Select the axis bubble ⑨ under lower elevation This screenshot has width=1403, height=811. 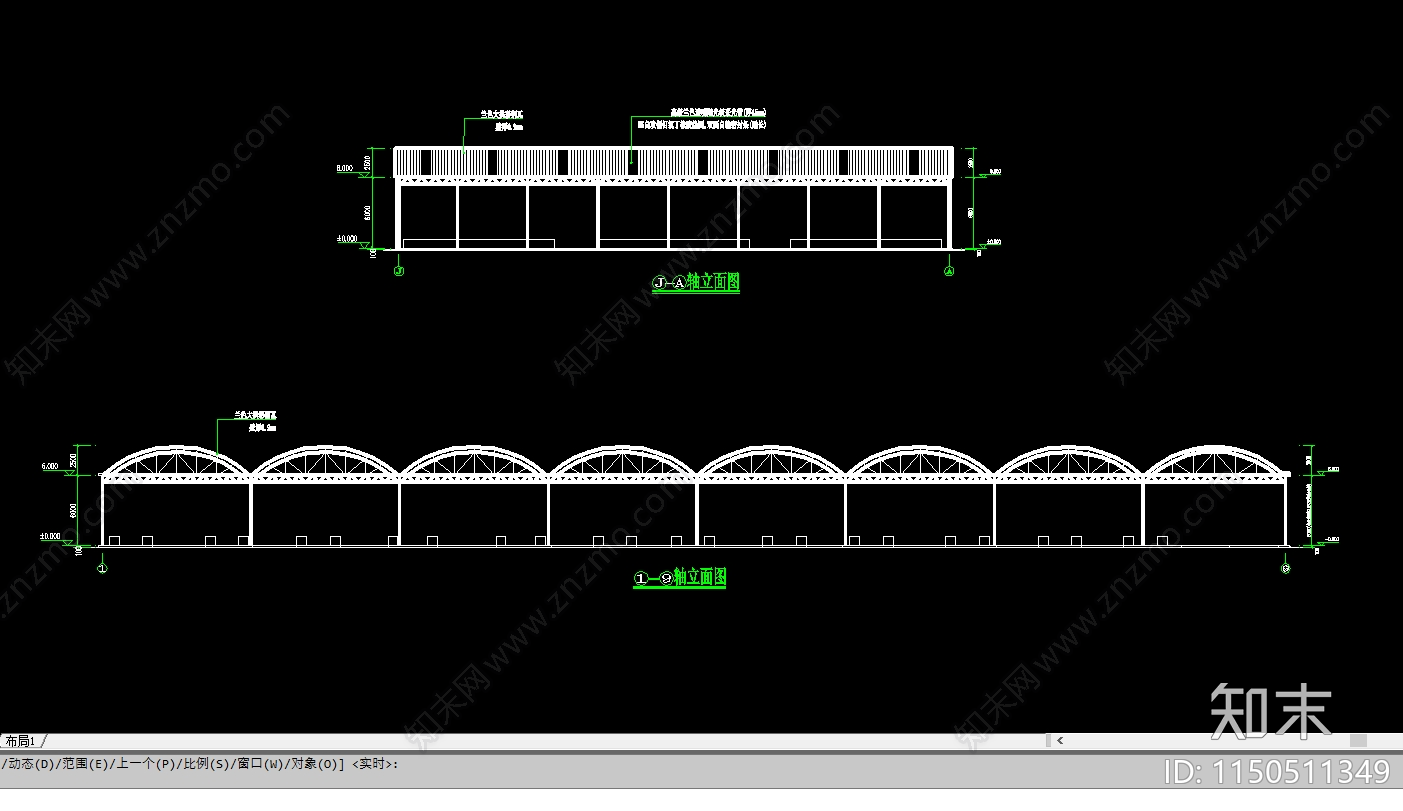(1286, 568)
